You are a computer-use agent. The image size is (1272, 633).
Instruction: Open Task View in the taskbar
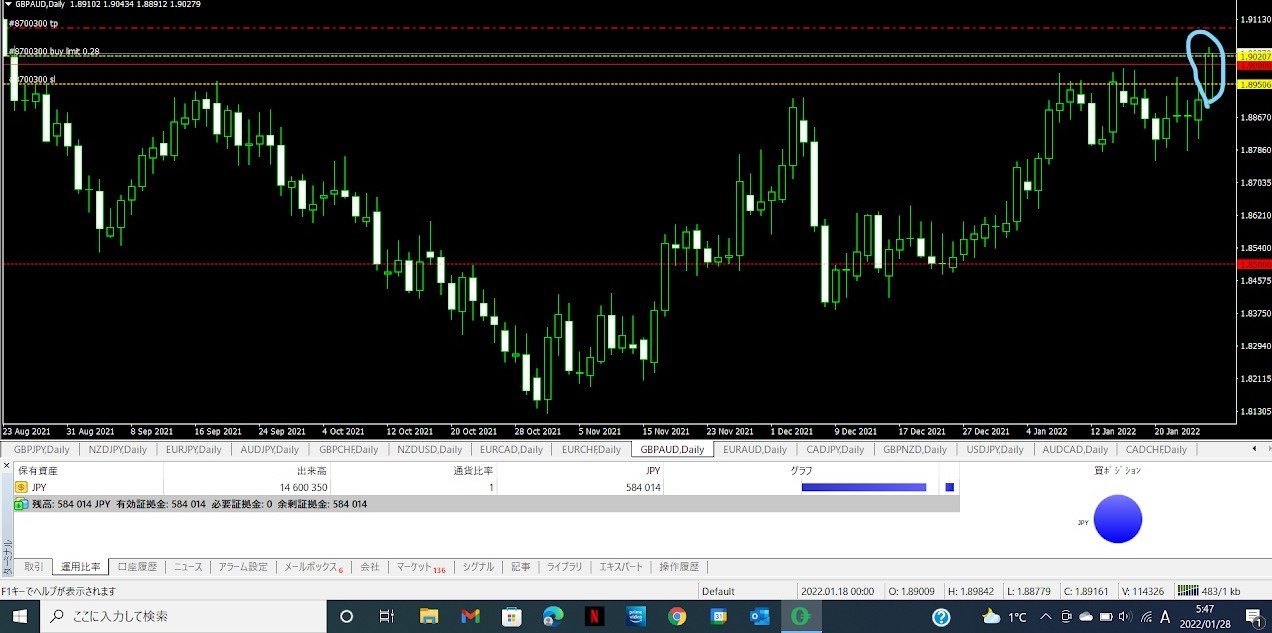pyautogui.click(x=387, y=616)
